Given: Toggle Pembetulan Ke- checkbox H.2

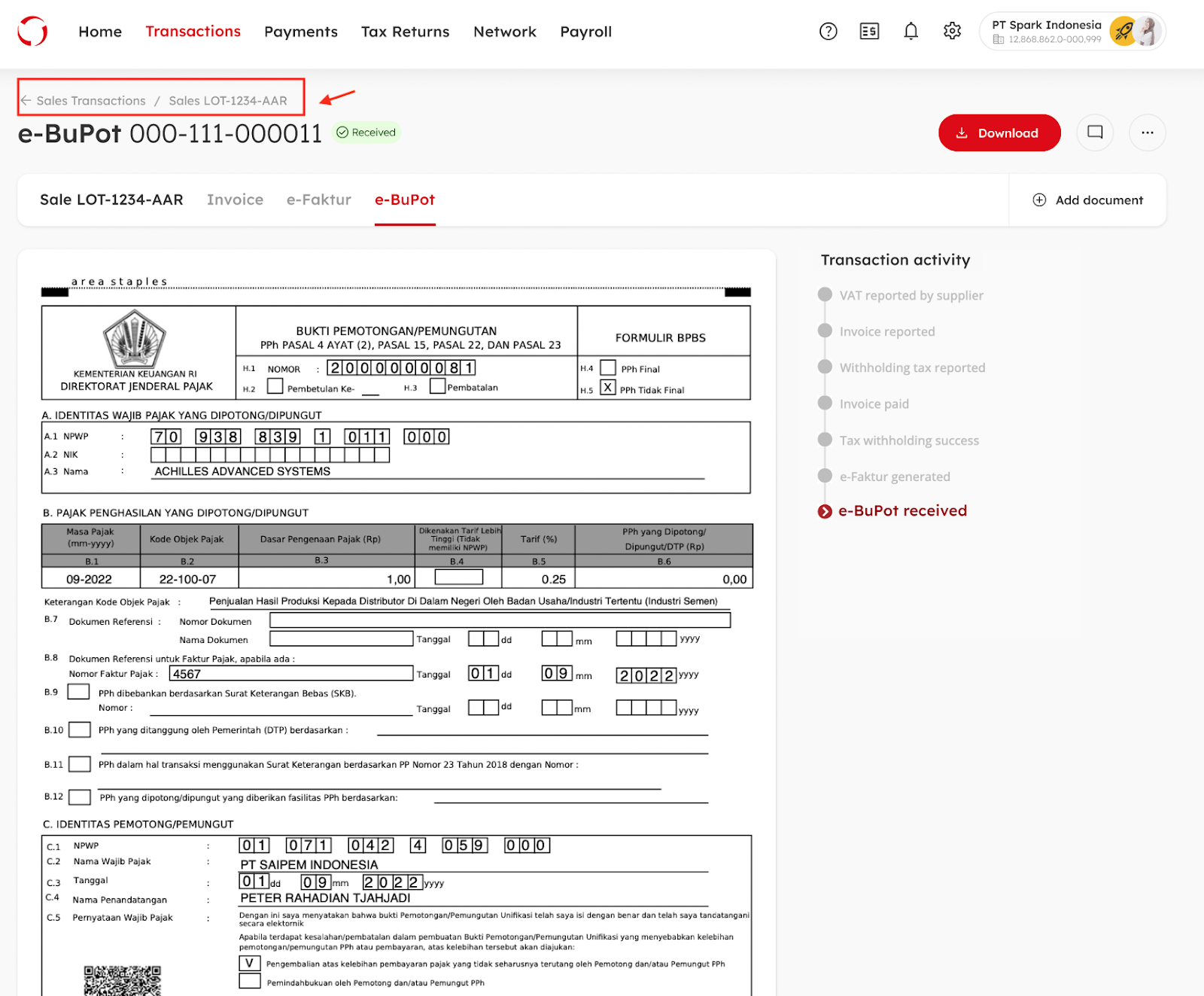Looking at the screenshot, I should 275,386.
